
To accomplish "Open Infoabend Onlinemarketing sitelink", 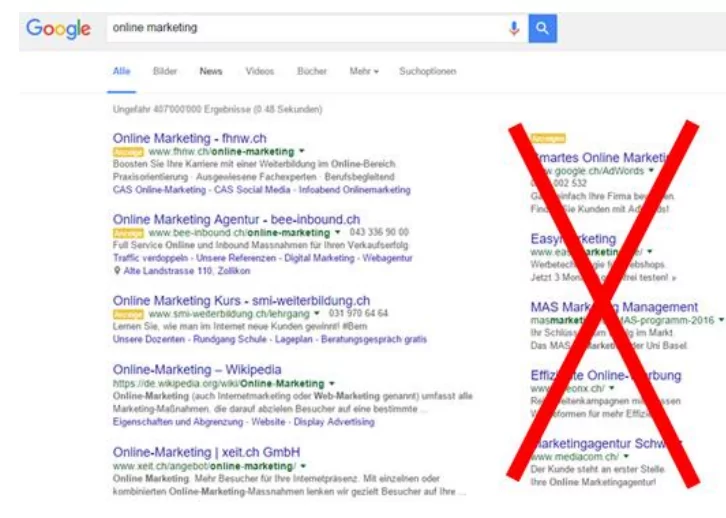I will click(355, 190).
